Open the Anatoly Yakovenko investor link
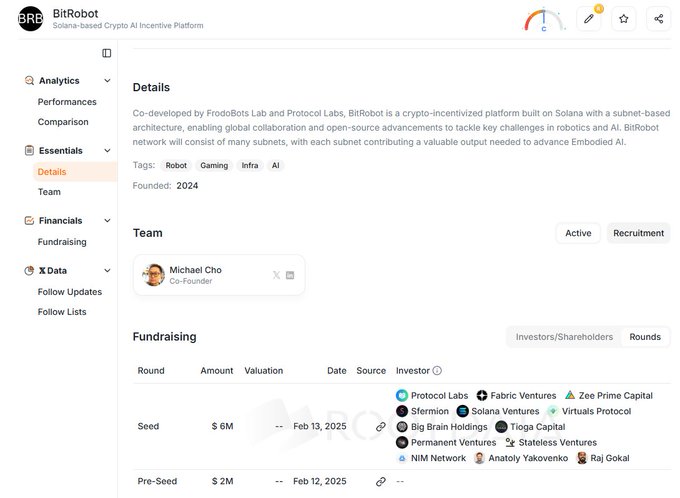Viewport: 680px width, 498px height. 528,458
